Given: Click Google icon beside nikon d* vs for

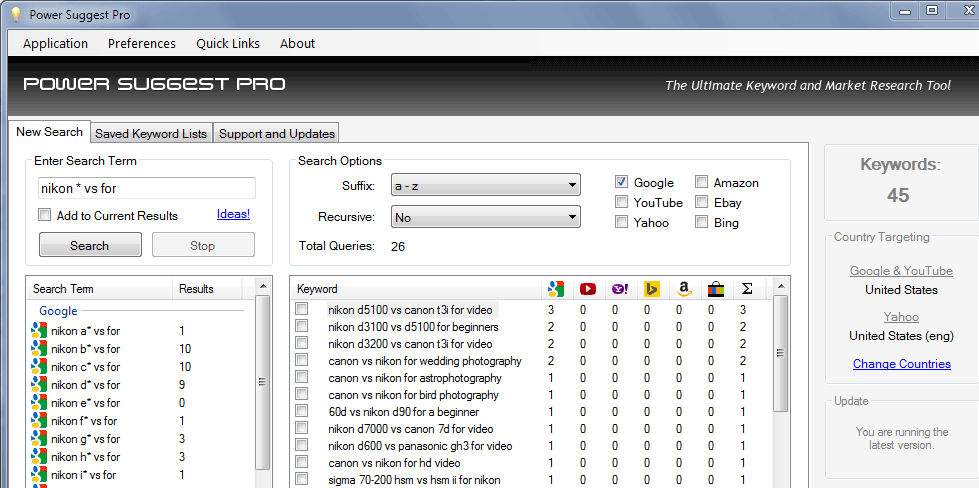Looking at the screenshot, I should [39, 385].
